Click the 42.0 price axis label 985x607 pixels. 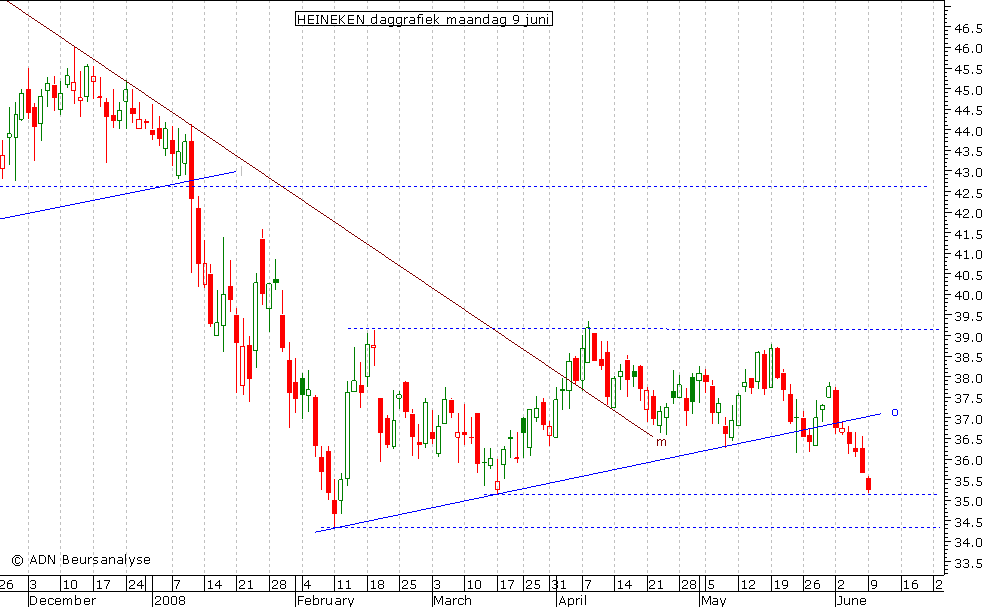click(x=968, y=214)
